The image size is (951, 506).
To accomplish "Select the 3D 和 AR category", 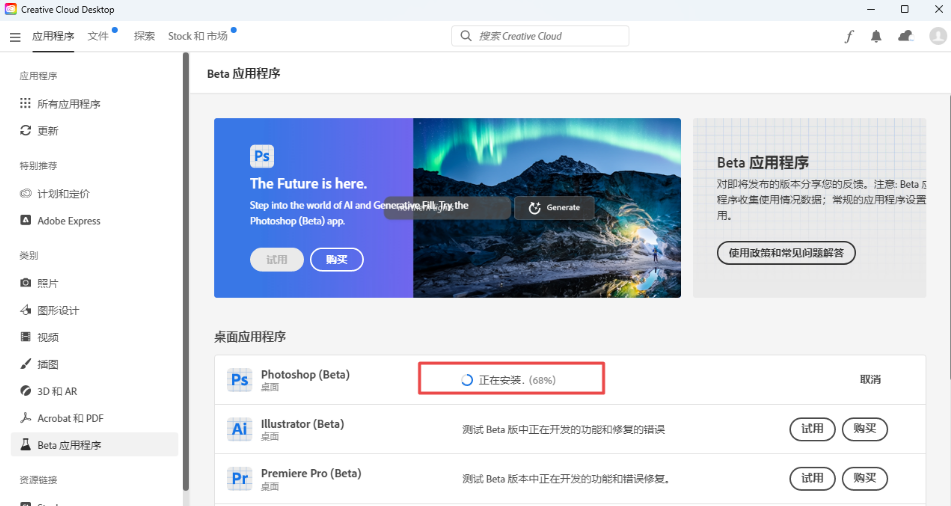I will [x=56, y=391].
